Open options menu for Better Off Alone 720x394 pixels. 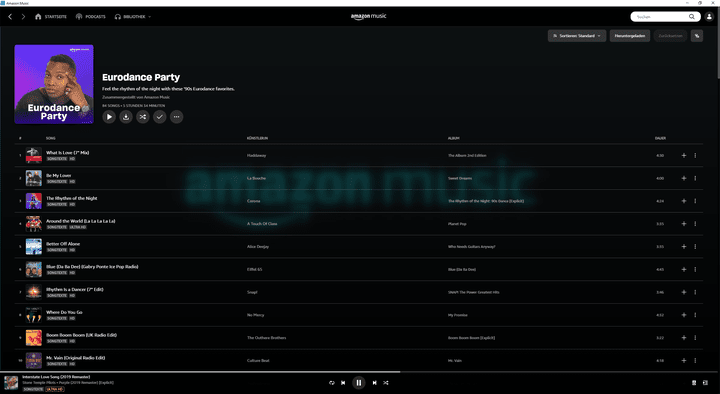695,247
